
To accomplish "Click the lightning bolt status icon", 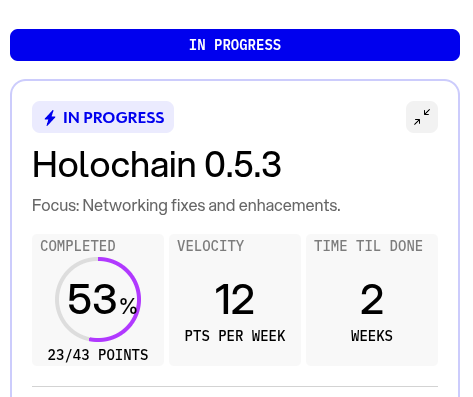I will pyautogui.click(x=50, y=118).
